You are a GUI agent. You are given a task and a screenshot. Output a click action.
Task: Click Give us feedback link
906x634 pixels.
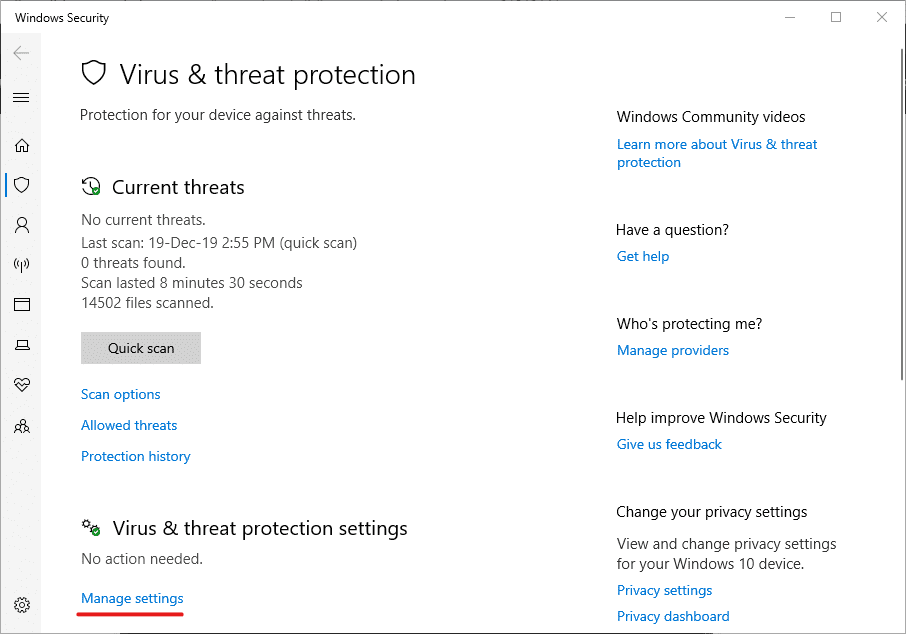pos(669,445)
